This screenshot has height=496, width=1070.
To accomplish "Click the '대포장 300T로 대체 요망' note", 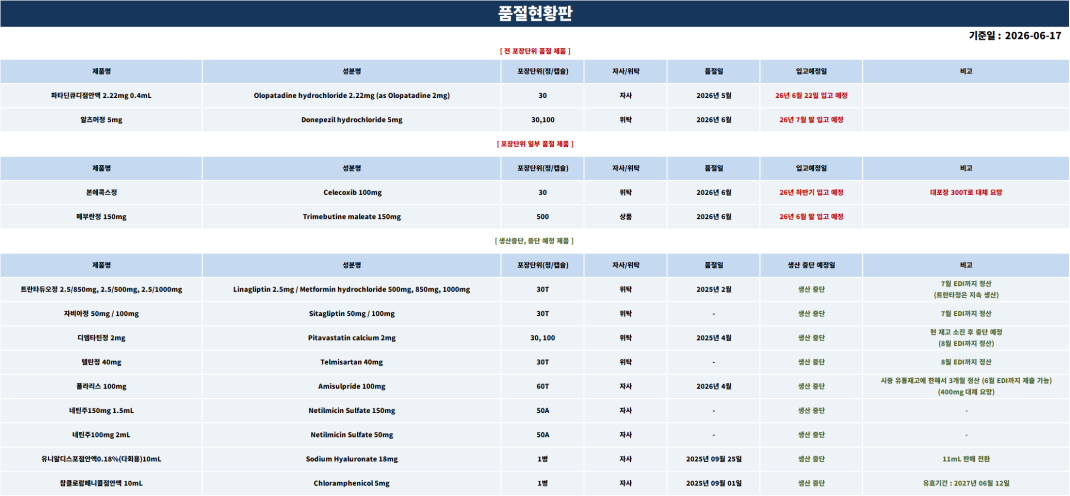I will click(966, 192).
